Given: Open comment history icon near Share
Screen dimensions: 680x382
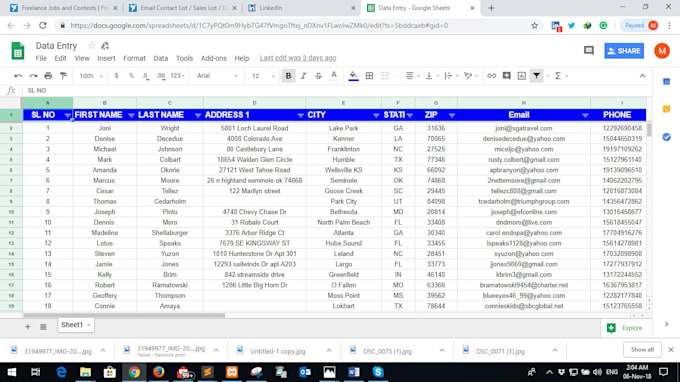Looking at the screenshot, I should 588,51.
